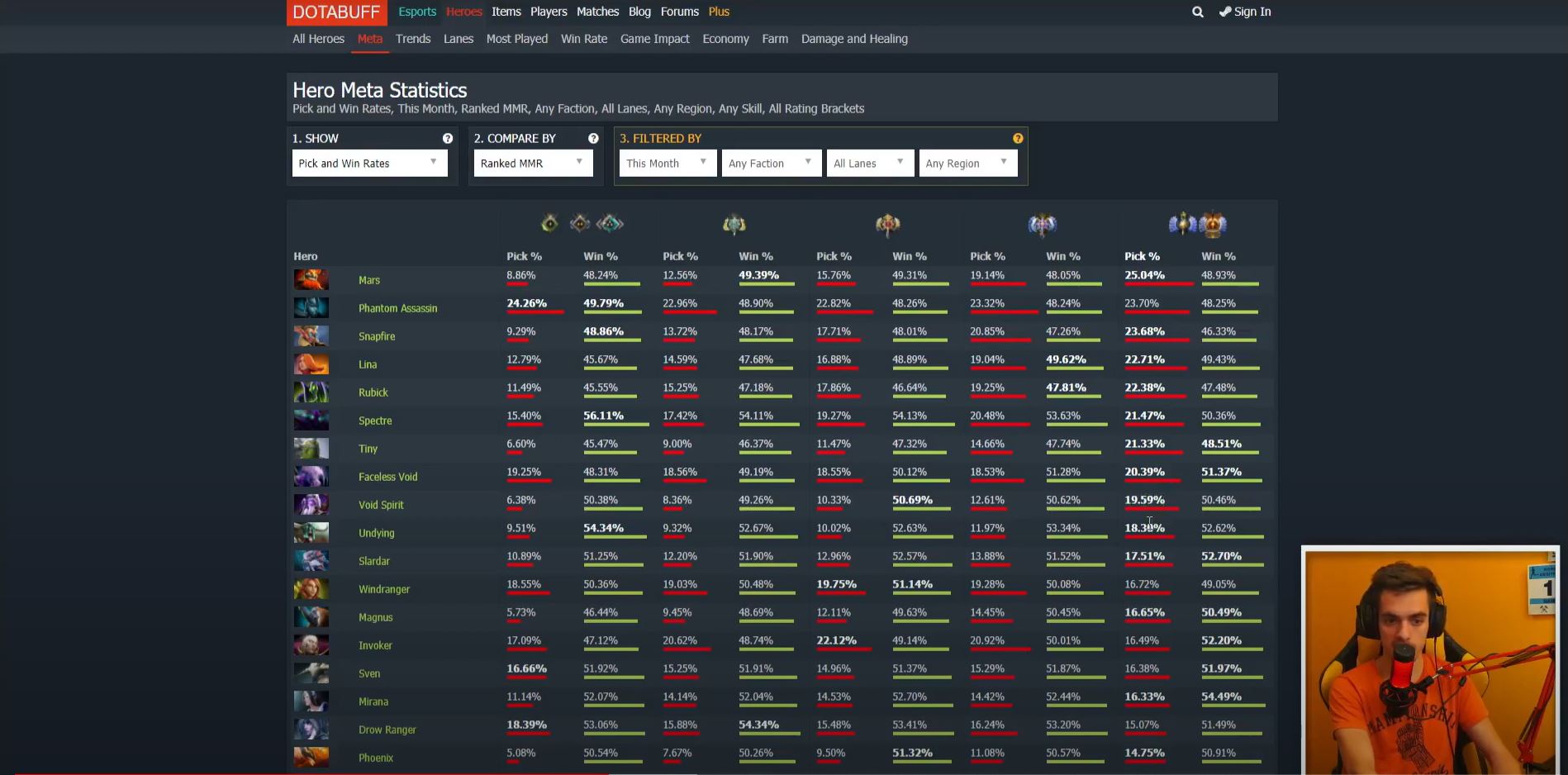Open the Esports menu item
The width and height of the screenshot is (1568, 775).
coord(417,12)
